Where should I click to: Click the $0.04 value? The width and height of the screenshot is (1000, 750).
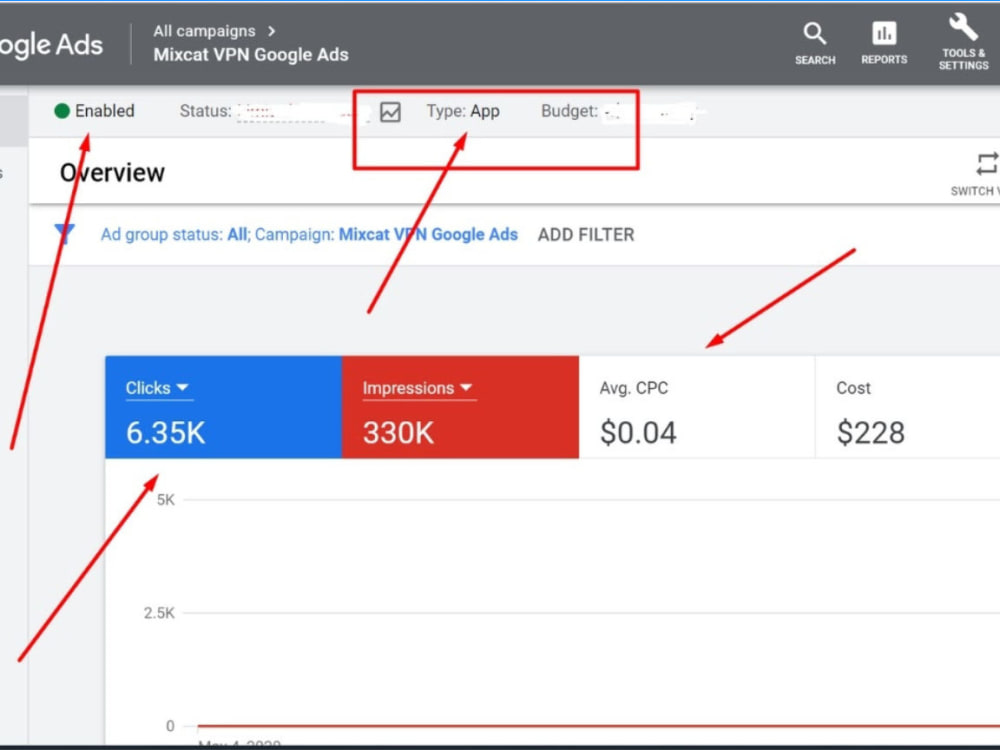coord(638,433)
